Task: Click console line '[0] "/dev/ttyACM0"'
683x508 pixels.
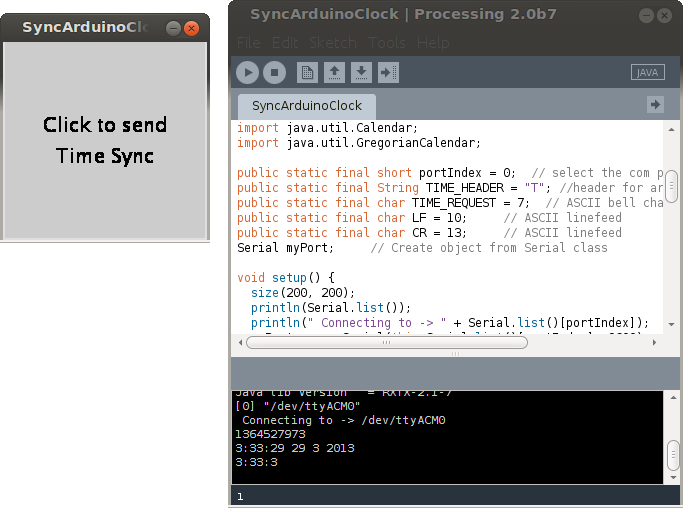Action: tap(298, 406)
